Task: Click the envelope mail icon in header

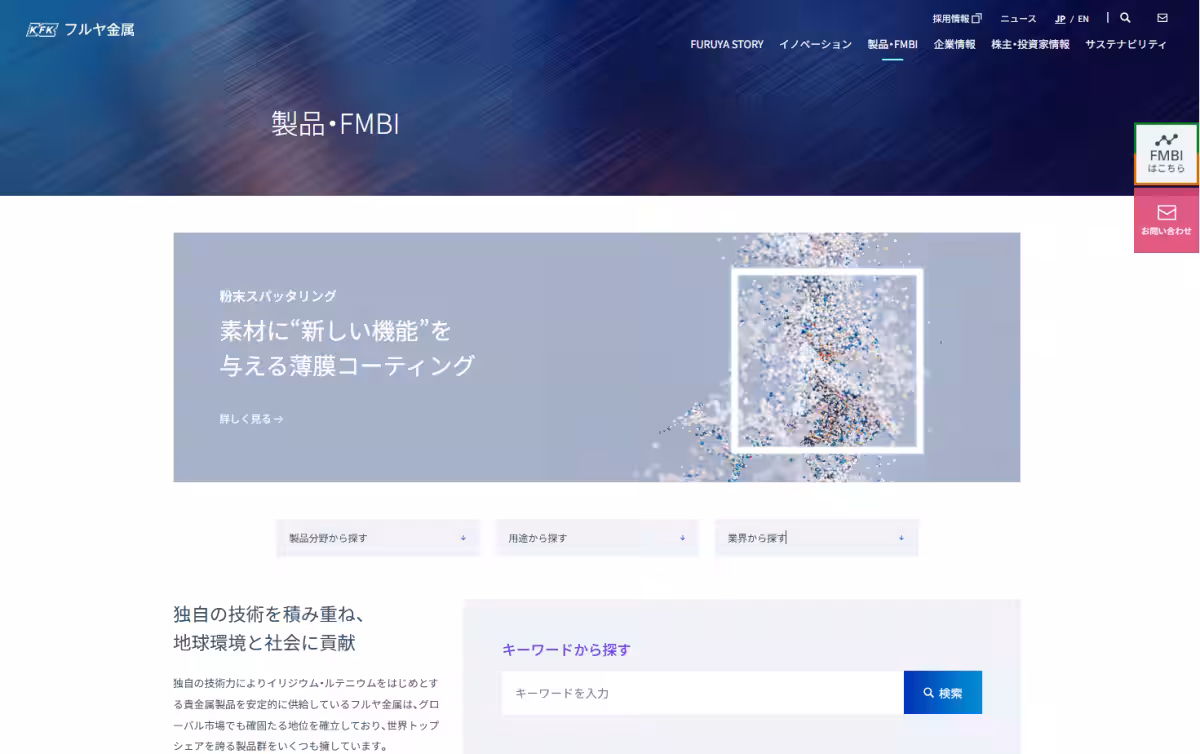Action: 1162,18
